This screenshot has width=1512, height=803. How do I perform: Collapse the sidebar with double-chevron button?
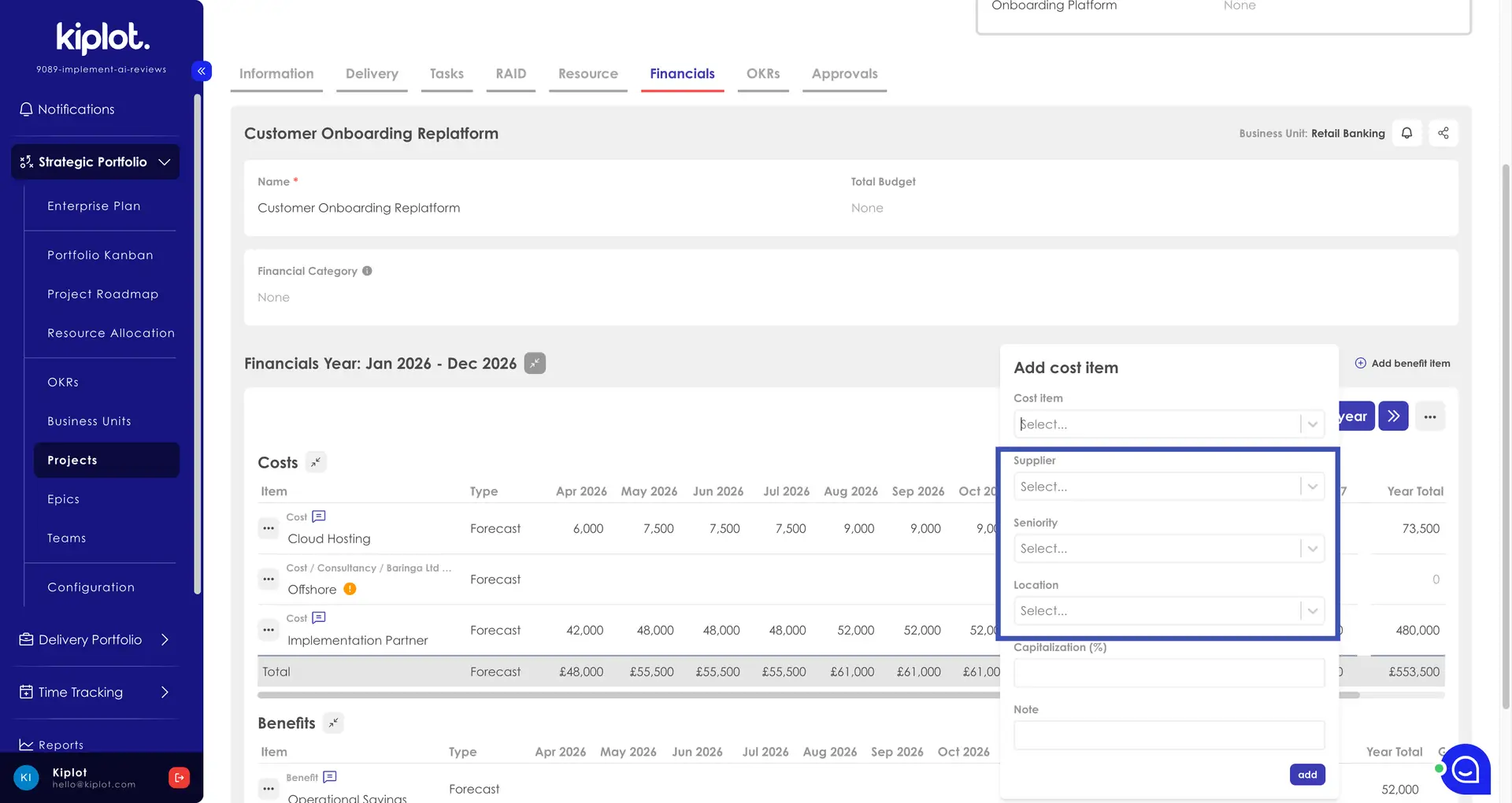coord(202,71)
